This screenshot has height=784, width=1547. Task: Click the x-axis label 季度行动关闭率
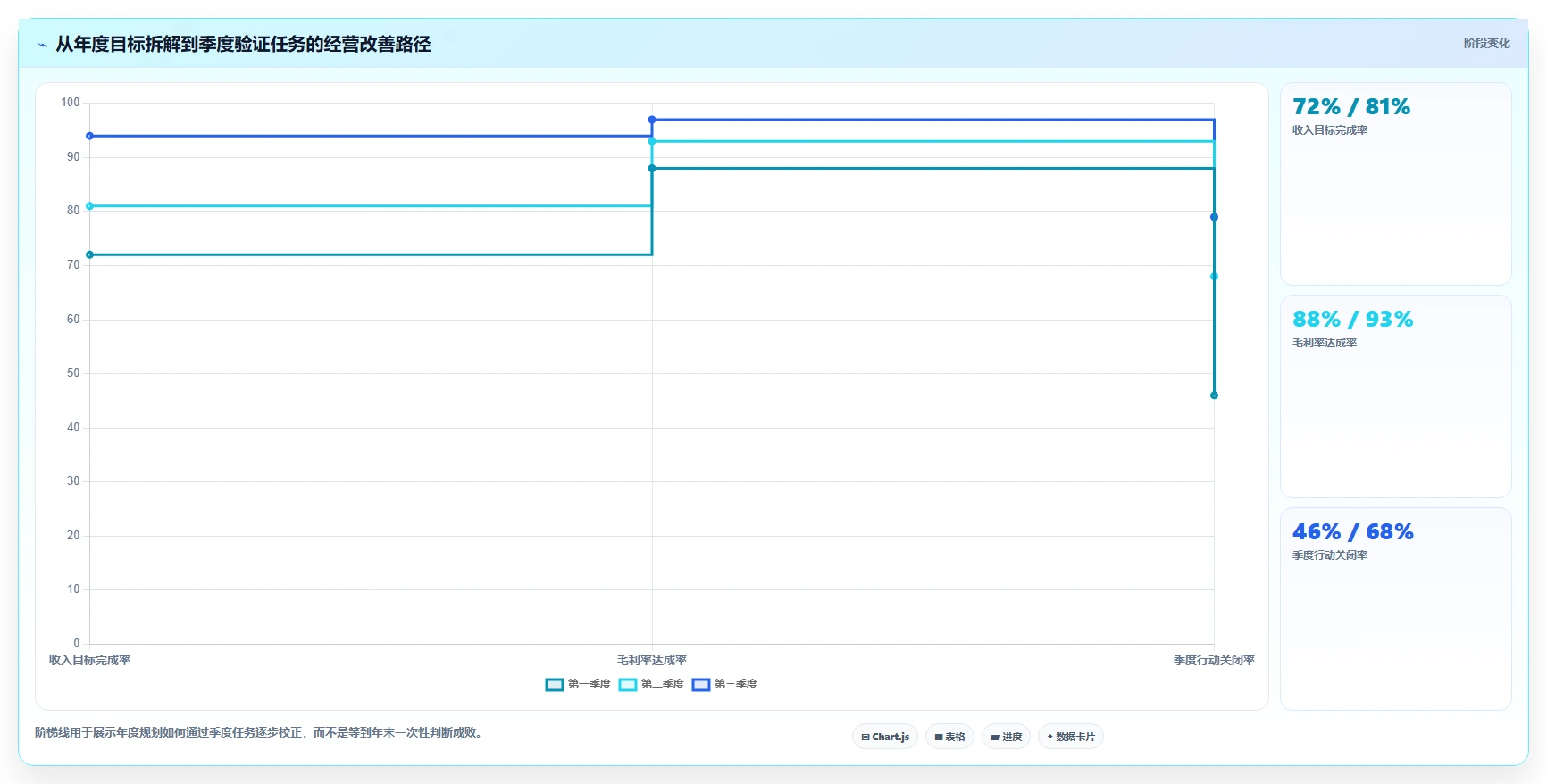click(x=1214, y=660)
